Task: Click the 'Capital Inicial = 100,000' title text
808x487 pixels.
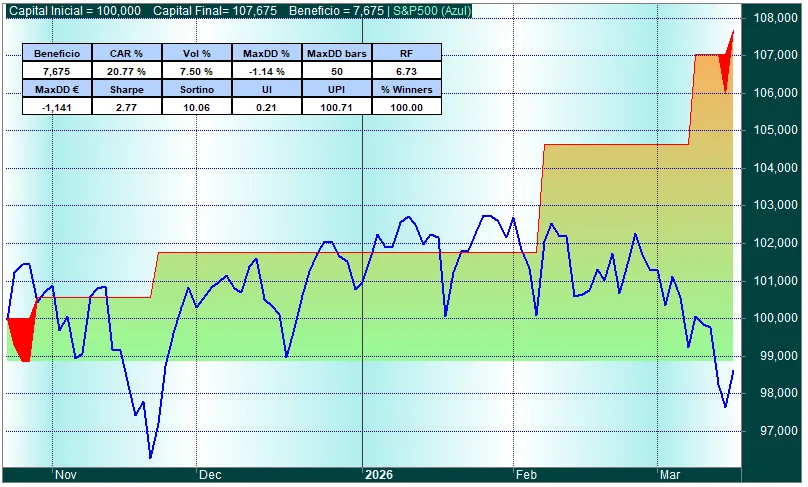Action: point(75,11)
